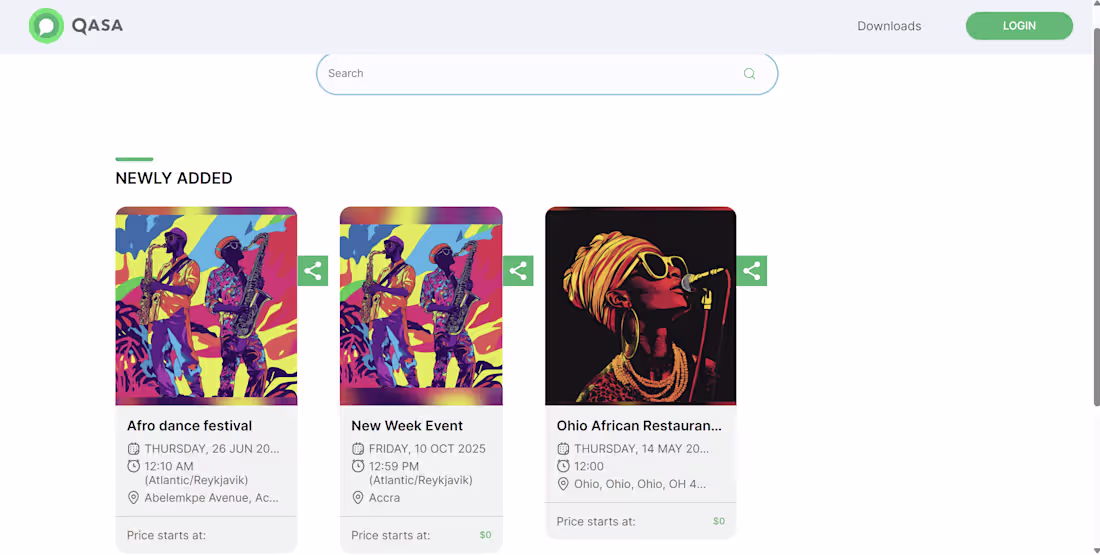Click the green LOGIN button

tap(1019, 26)
